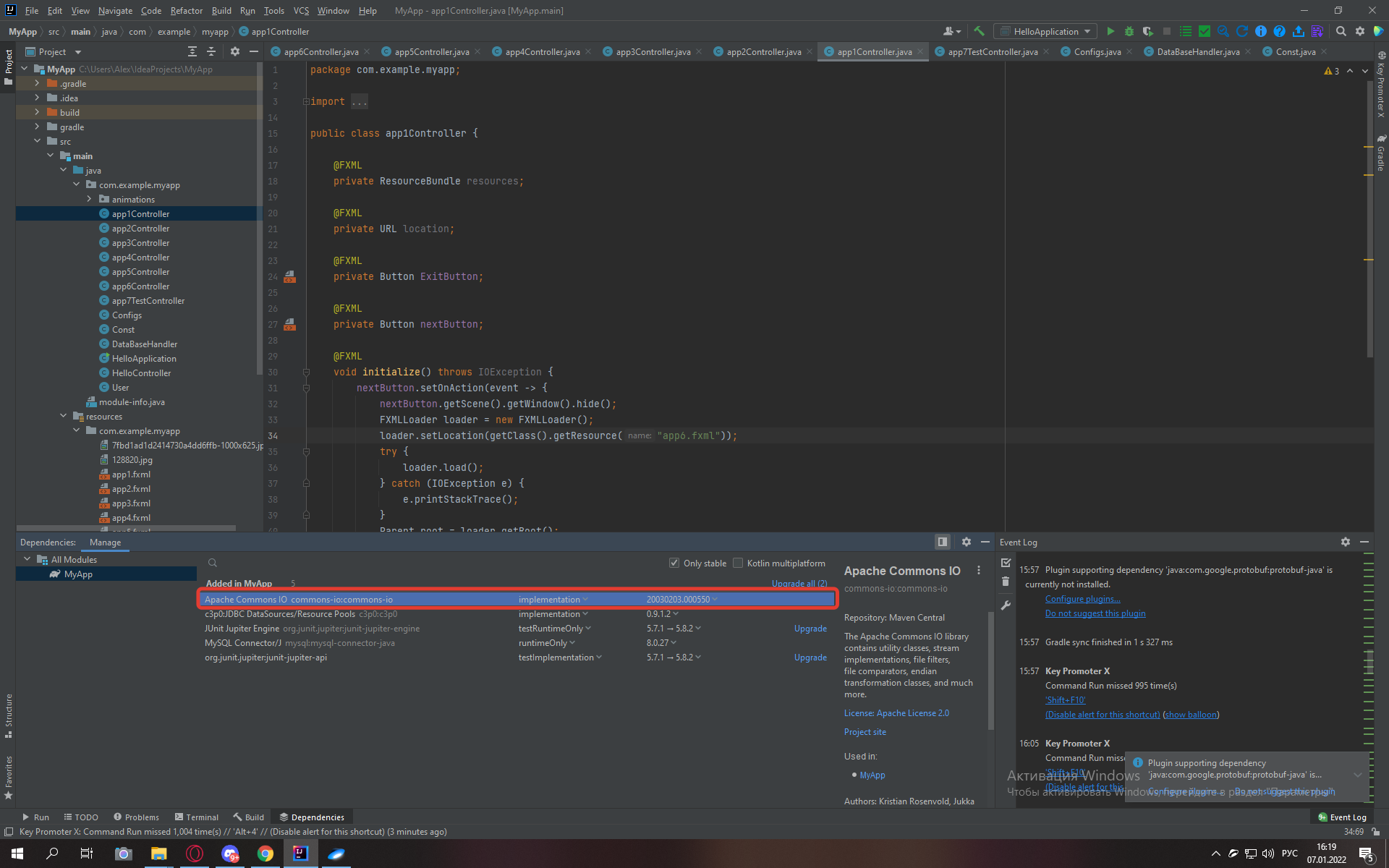The height and width of the screenshot is (868, 1389).
Task: Switch to app6Controller.java tab
Action: point(320,52)
